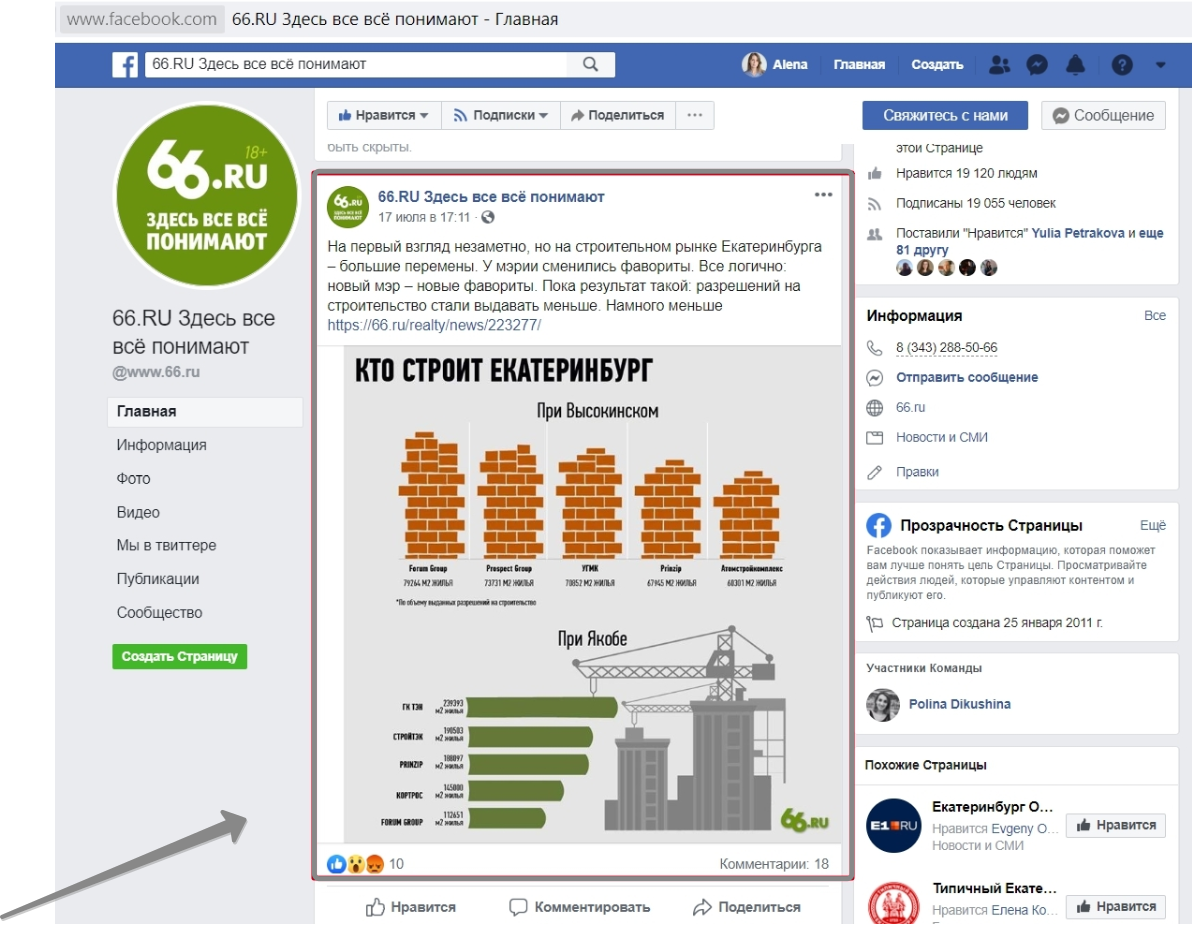Open the Нравится dropdown button

(384, 116)
